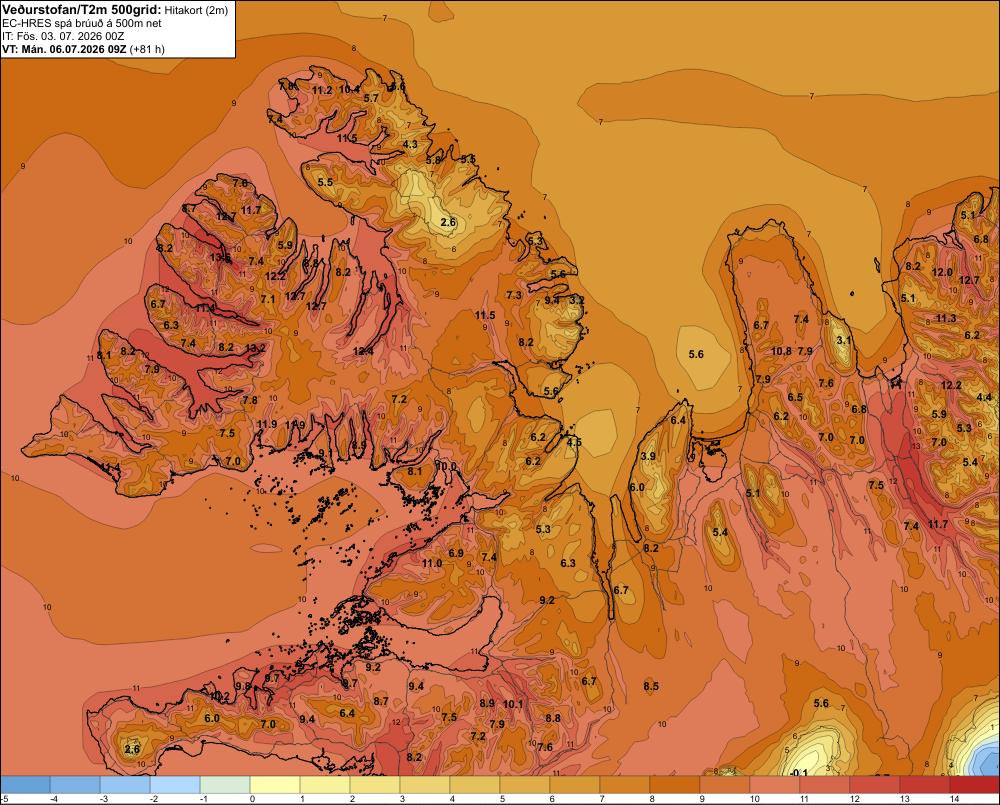
Task: Click the Veðurstofan/T2m 500grid title text
Action: pyautogui.click(x=82, y=9)
